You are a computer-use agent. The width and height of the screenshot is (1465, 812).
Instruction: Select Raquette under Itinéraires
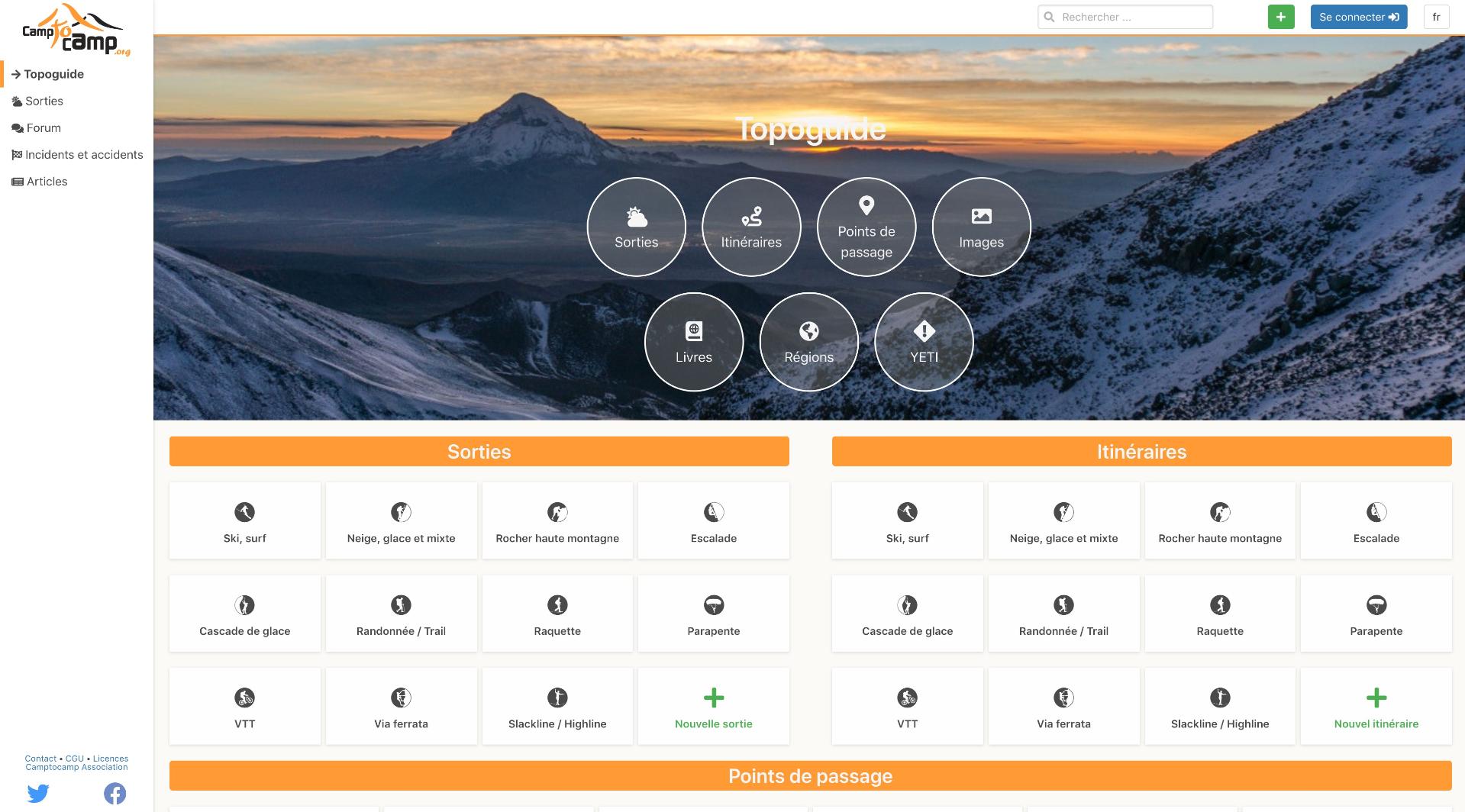(x=1220, y=614)
